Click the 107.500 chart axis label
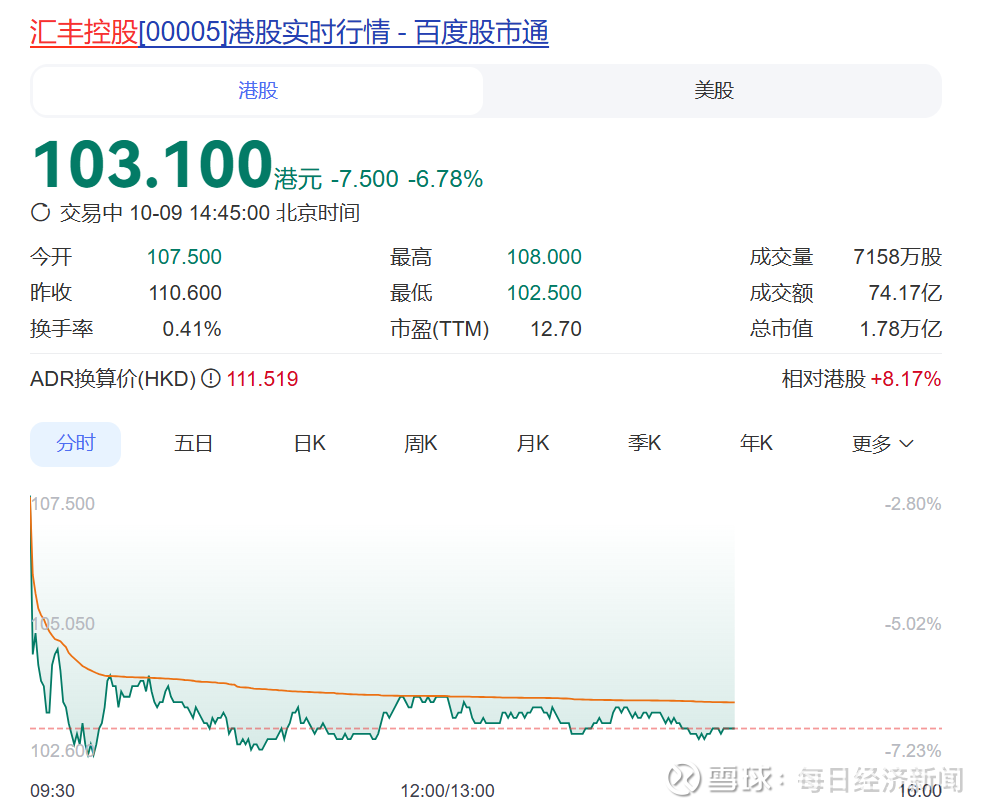This screenshot has height=810, width=993. point(63,504)
